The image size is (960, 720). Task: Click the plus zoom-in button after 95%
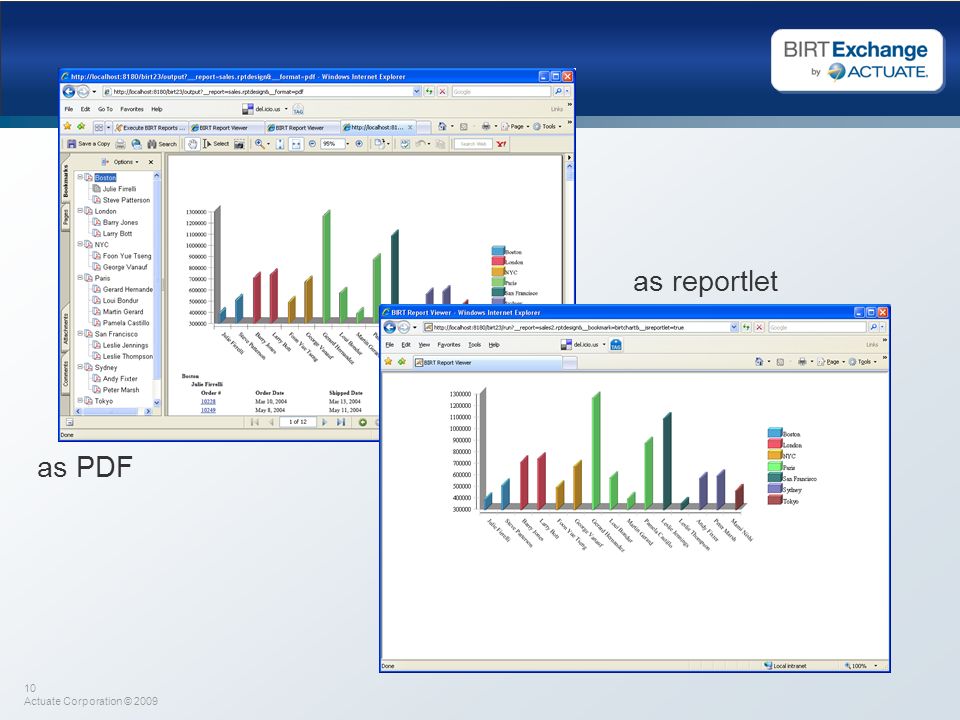359,144
